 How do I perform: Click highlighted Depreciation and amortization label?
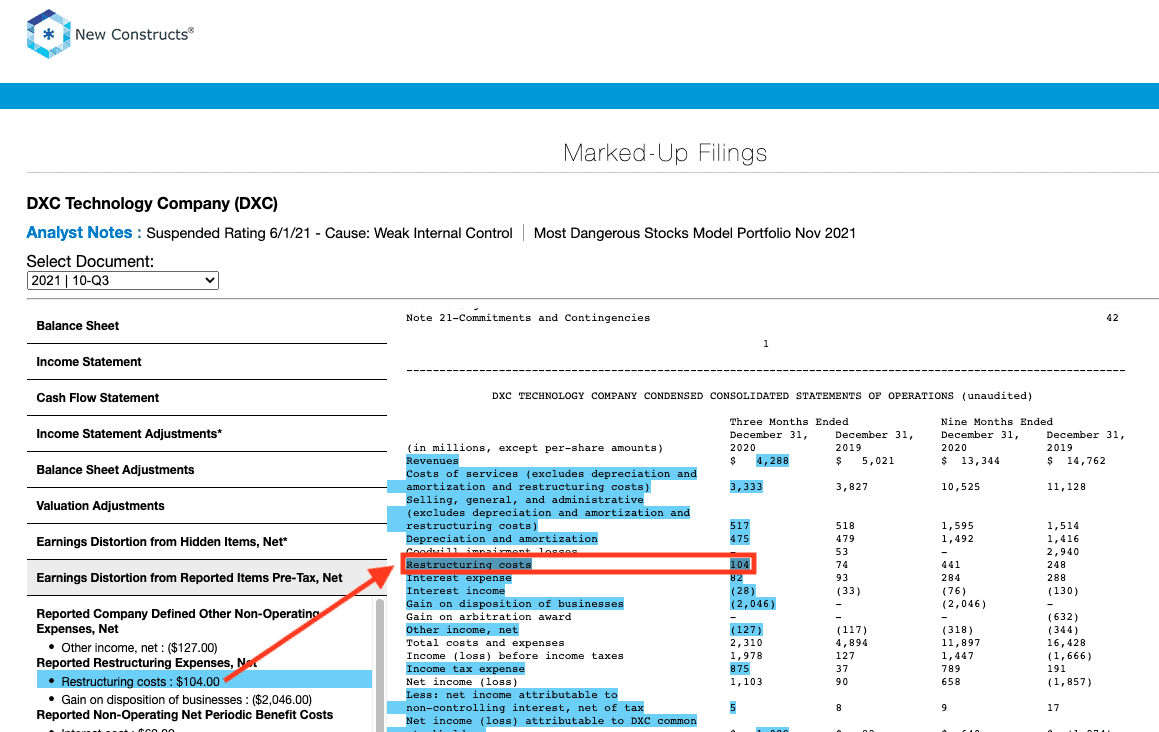(x=502, y=539)
